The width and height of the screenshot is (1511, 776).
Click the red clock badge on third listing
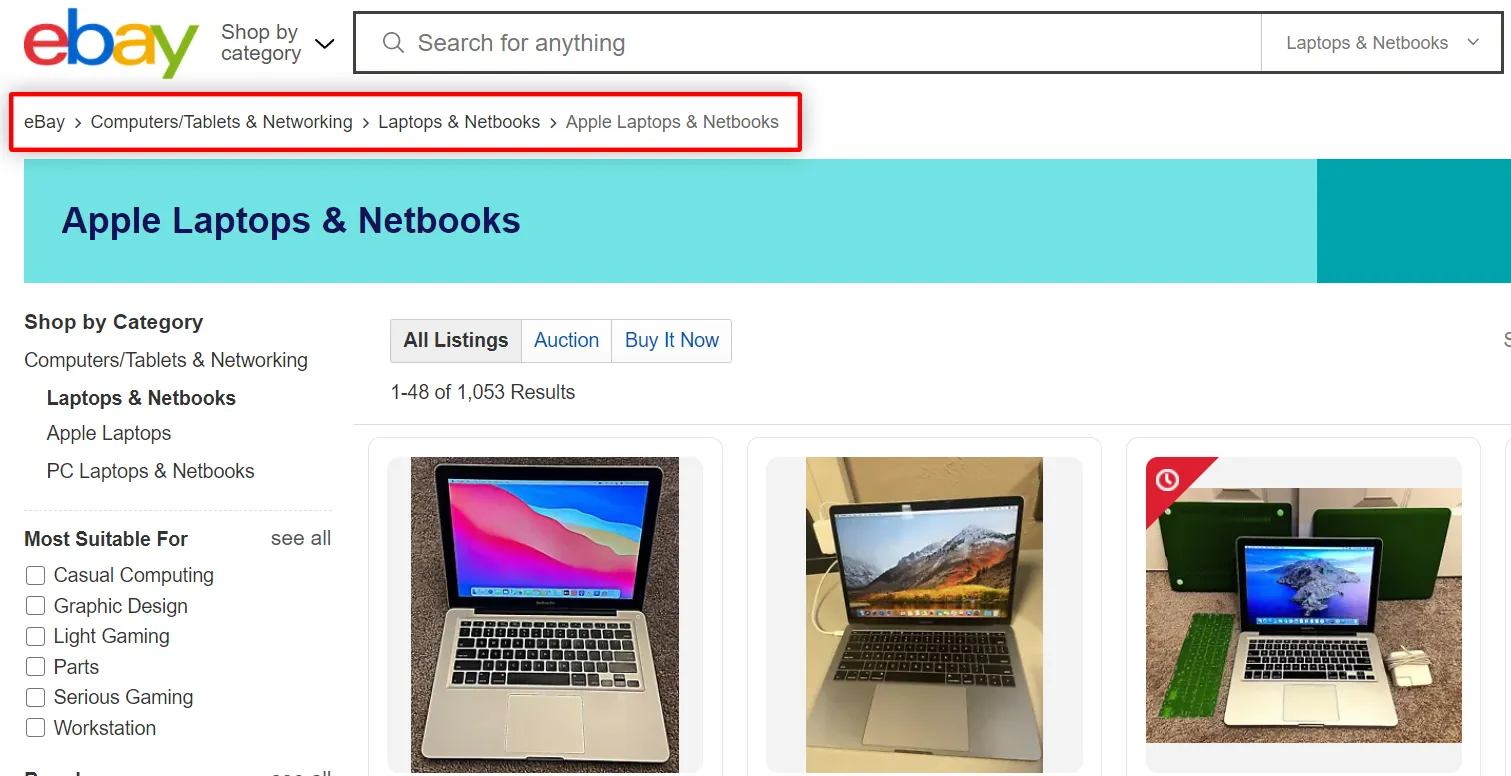pos(1167,481)
